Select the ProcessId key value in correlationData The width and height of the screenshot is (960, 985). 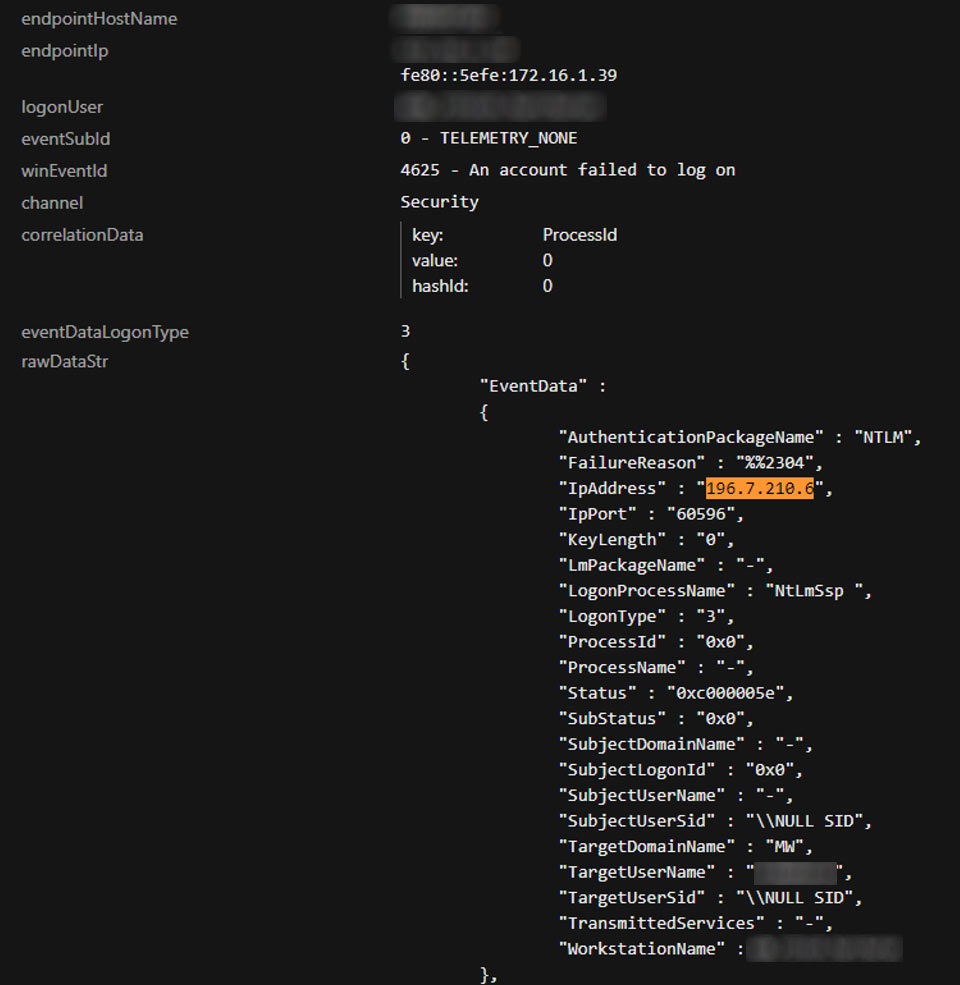point(579,235)
